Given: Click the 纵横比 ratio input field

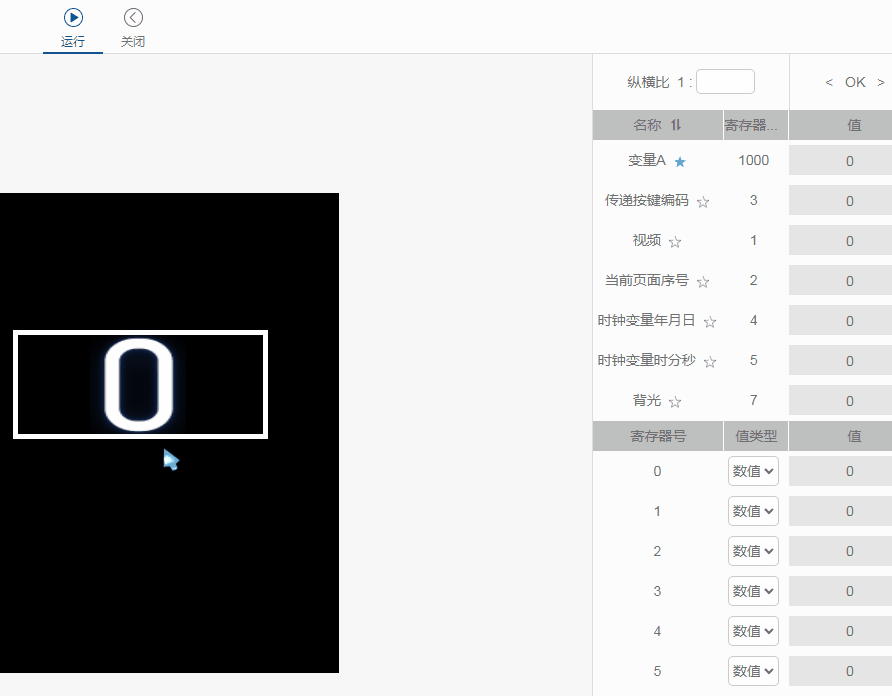Looking at the screenshot, I should (725, 81).
